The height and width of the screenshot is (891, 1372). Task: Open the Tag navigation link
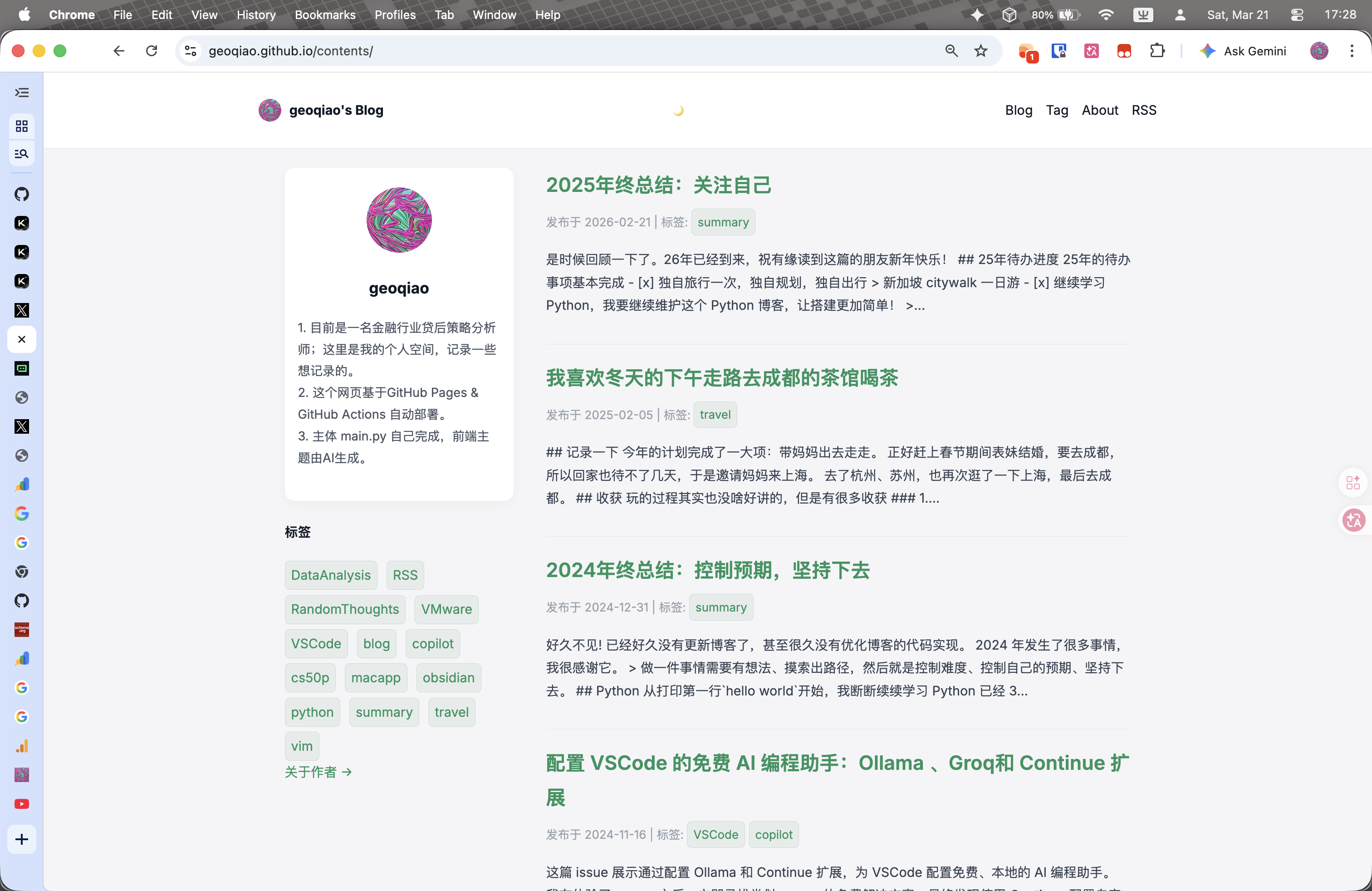point(1057,110)
